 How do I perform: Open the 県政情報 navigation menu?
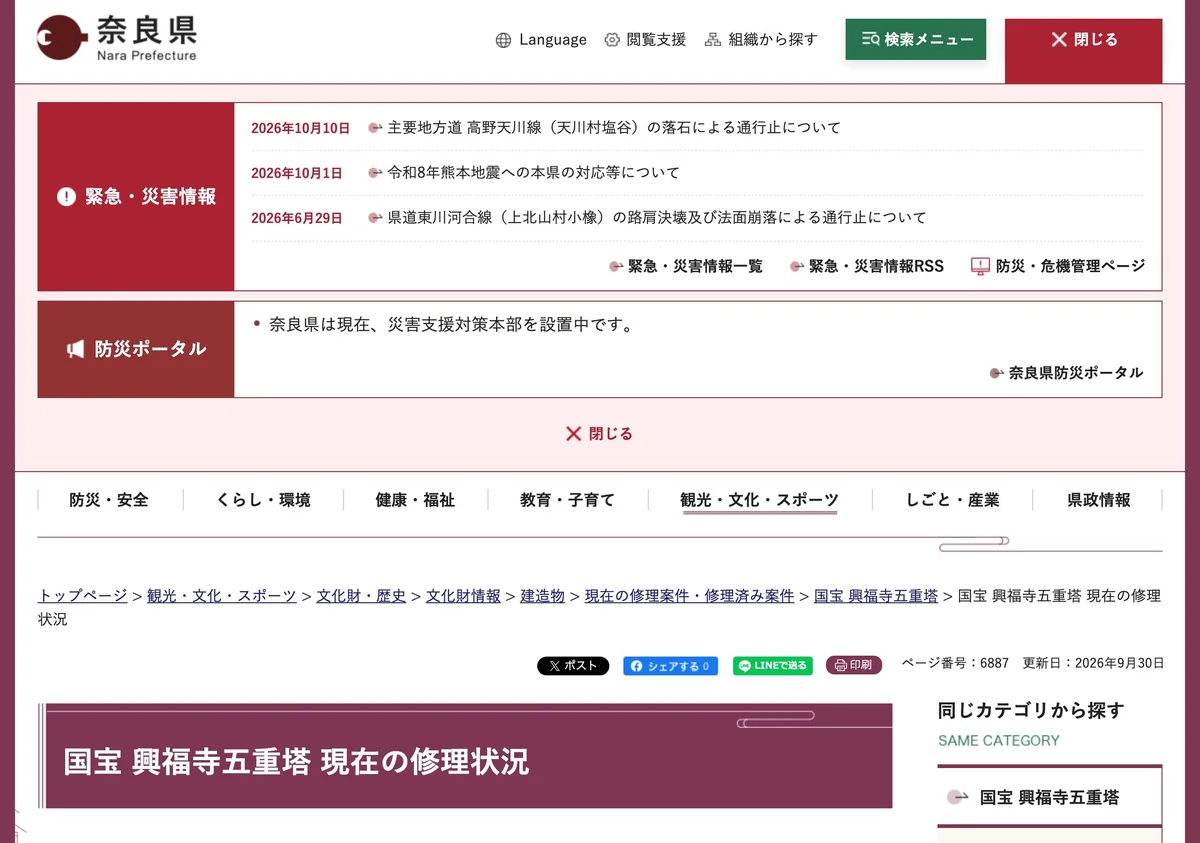point(1099,500)
